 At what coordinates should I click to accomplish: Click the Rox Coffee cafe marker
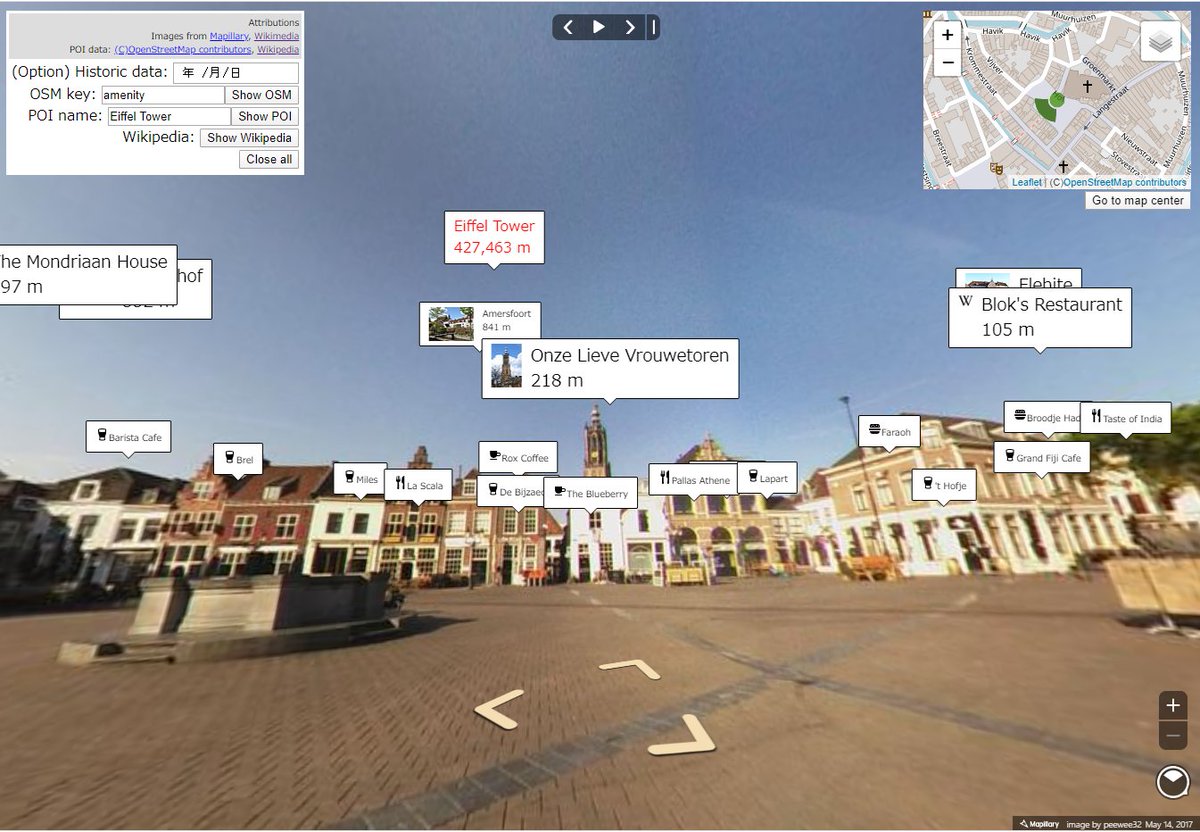pos(517,457)
